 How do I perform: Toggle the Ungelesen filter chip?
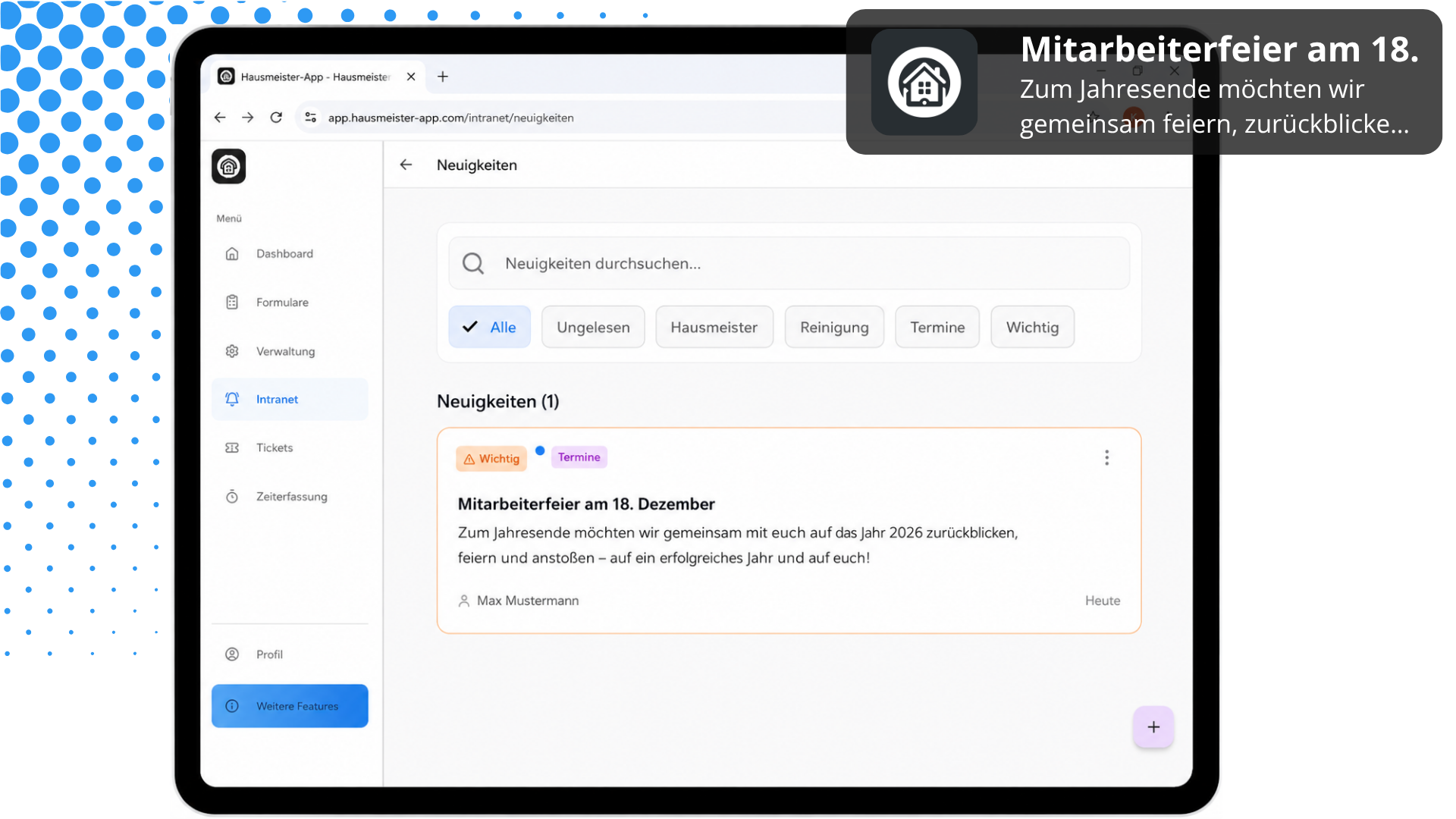593,327
